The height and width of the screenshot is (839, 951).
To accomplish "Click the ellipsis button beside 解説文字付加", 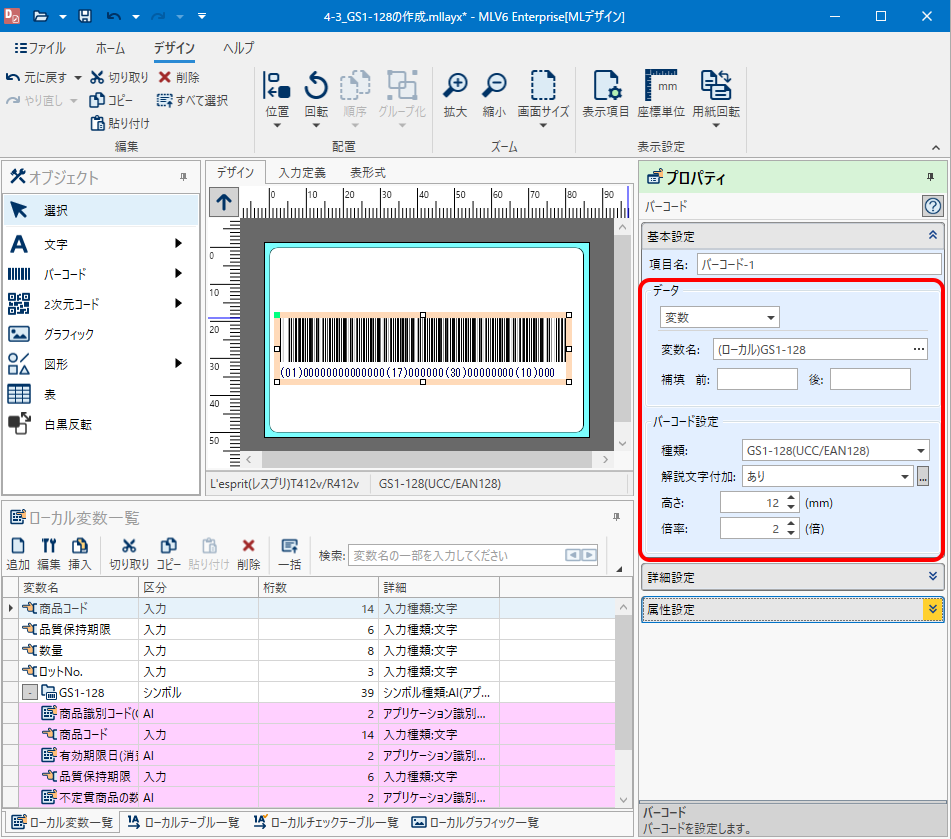I will click(x=922, y=477).
